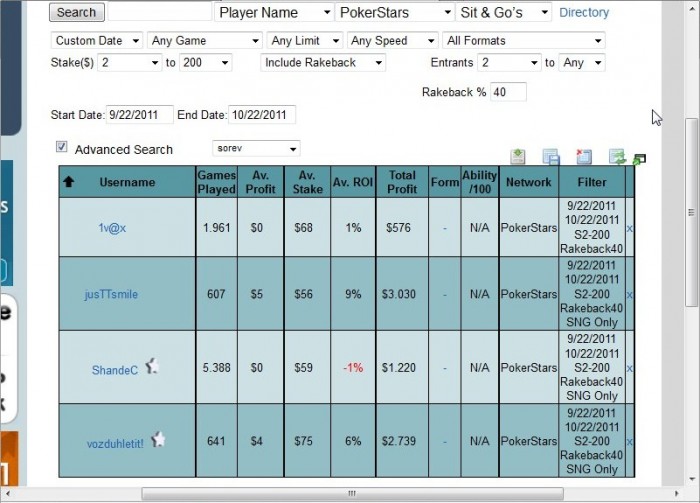Click the Search button
700x503 pixels.
[x=77, y=12]
